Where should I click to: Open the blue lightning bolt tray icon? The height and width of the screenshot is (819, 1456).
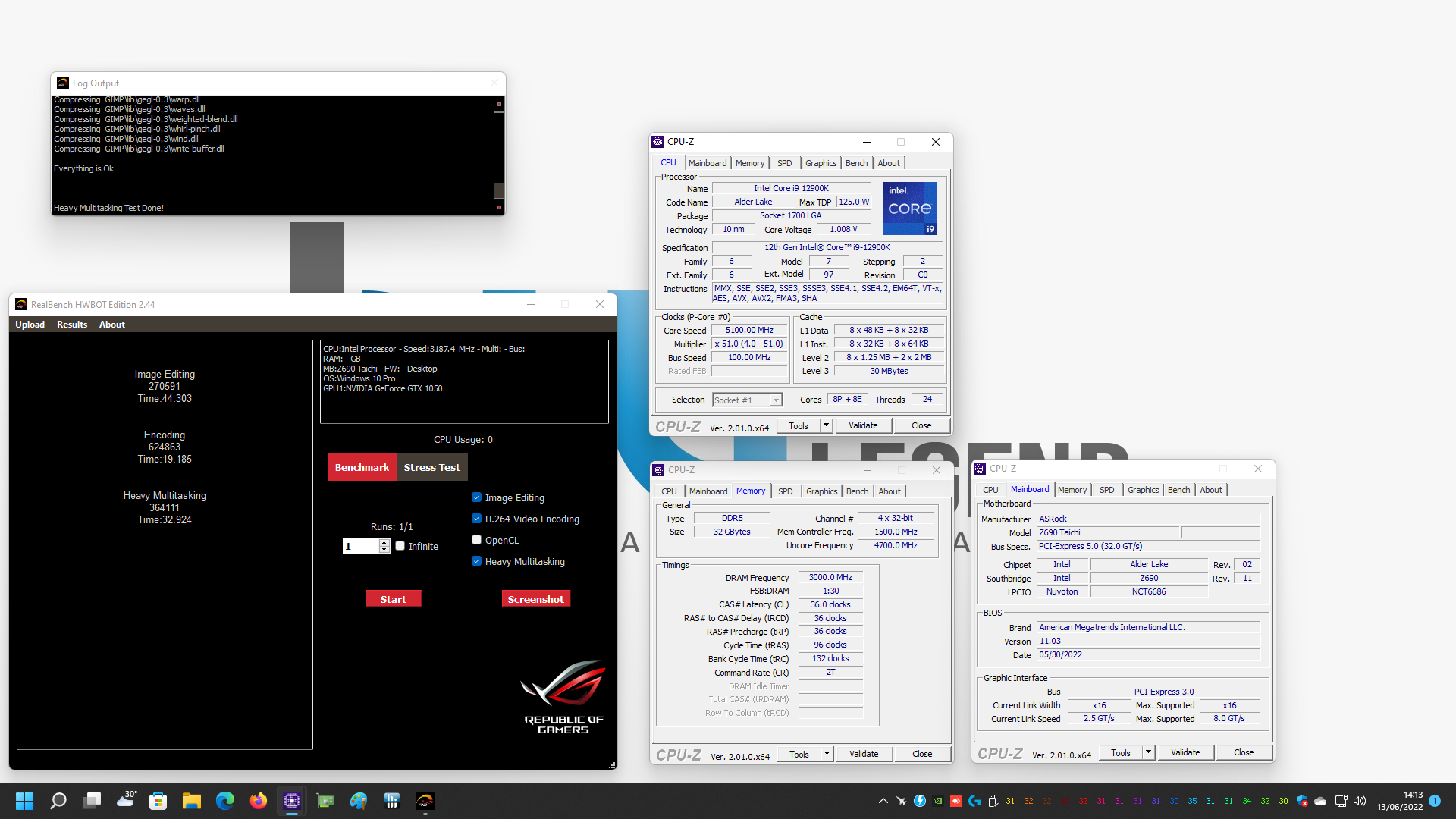coord(920,801)
